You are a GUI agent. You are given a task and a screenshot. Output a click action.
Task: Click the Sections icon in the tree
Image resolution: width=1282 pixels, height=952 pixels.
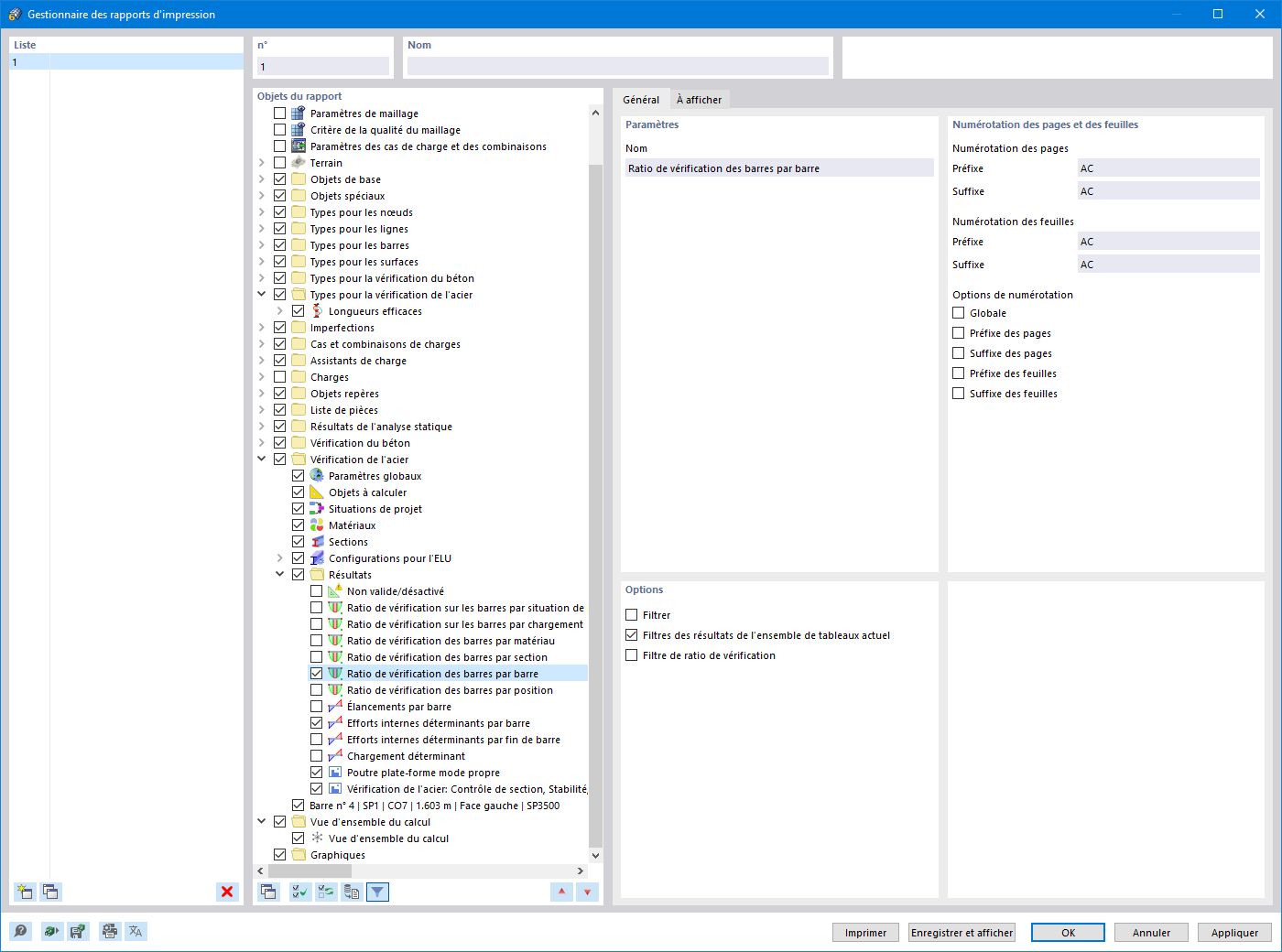(x=317, y=542)
